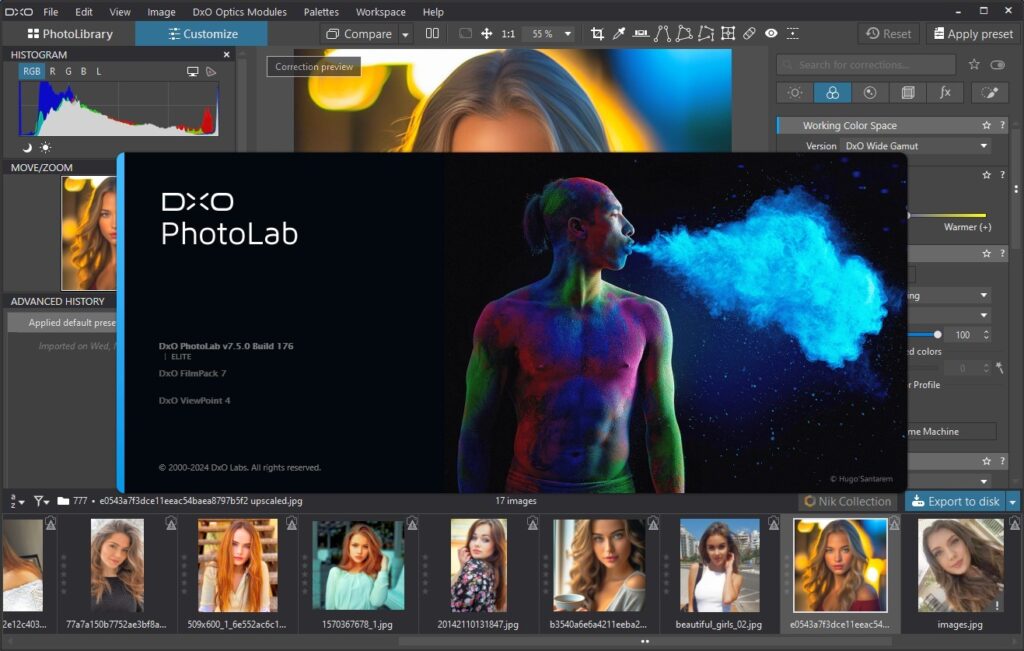Expand the Export to disk arrow menu
This screenshot has width=1024, height=651.
[1013, 501]
